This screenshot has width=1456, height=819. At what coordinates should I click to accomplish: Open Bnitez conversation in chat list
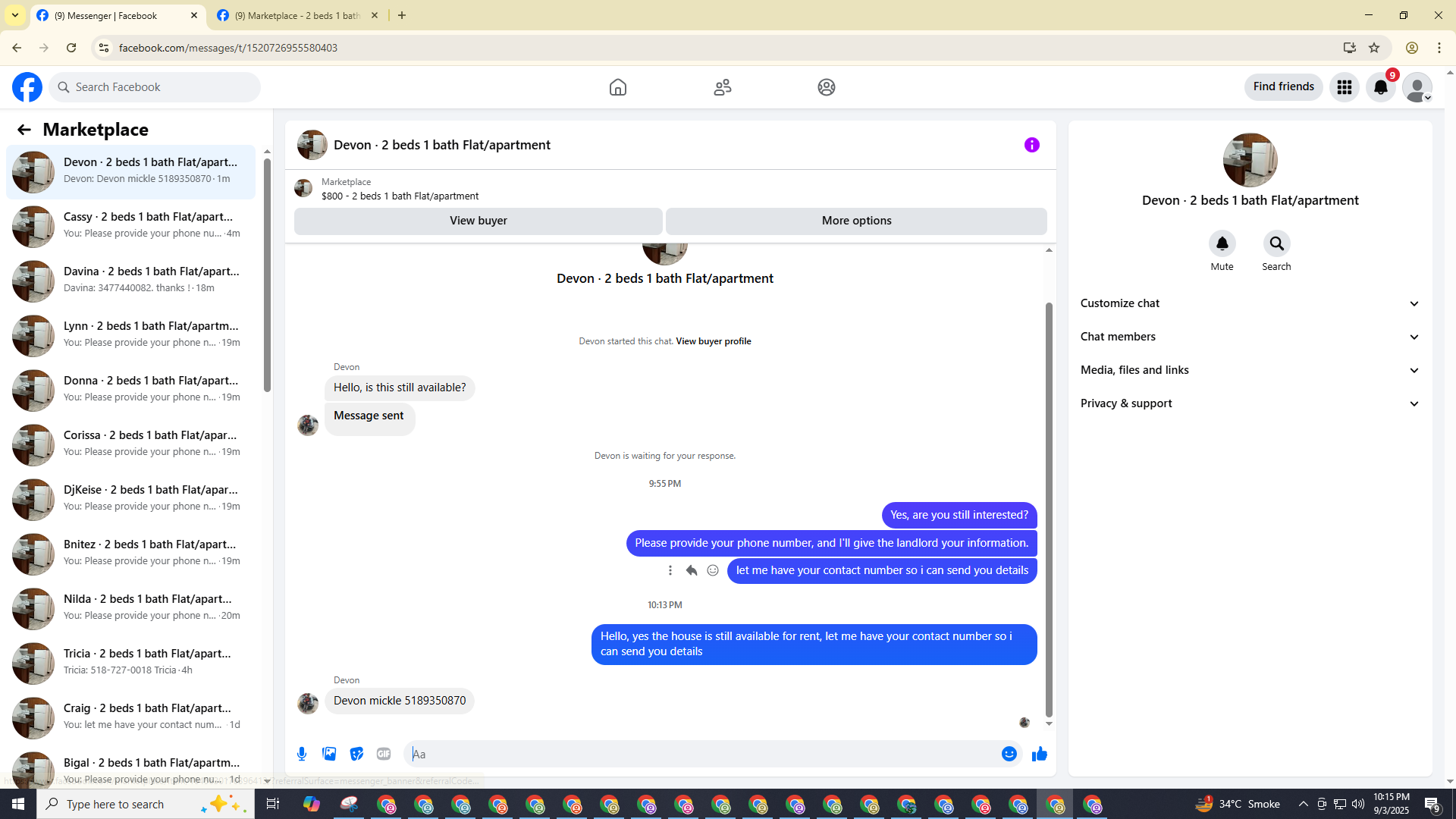[x=130, y=554]
